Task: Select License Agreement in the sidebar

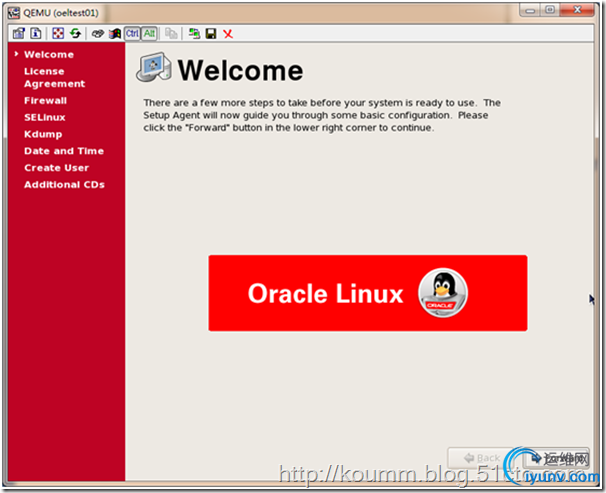Action: point(54,77)
